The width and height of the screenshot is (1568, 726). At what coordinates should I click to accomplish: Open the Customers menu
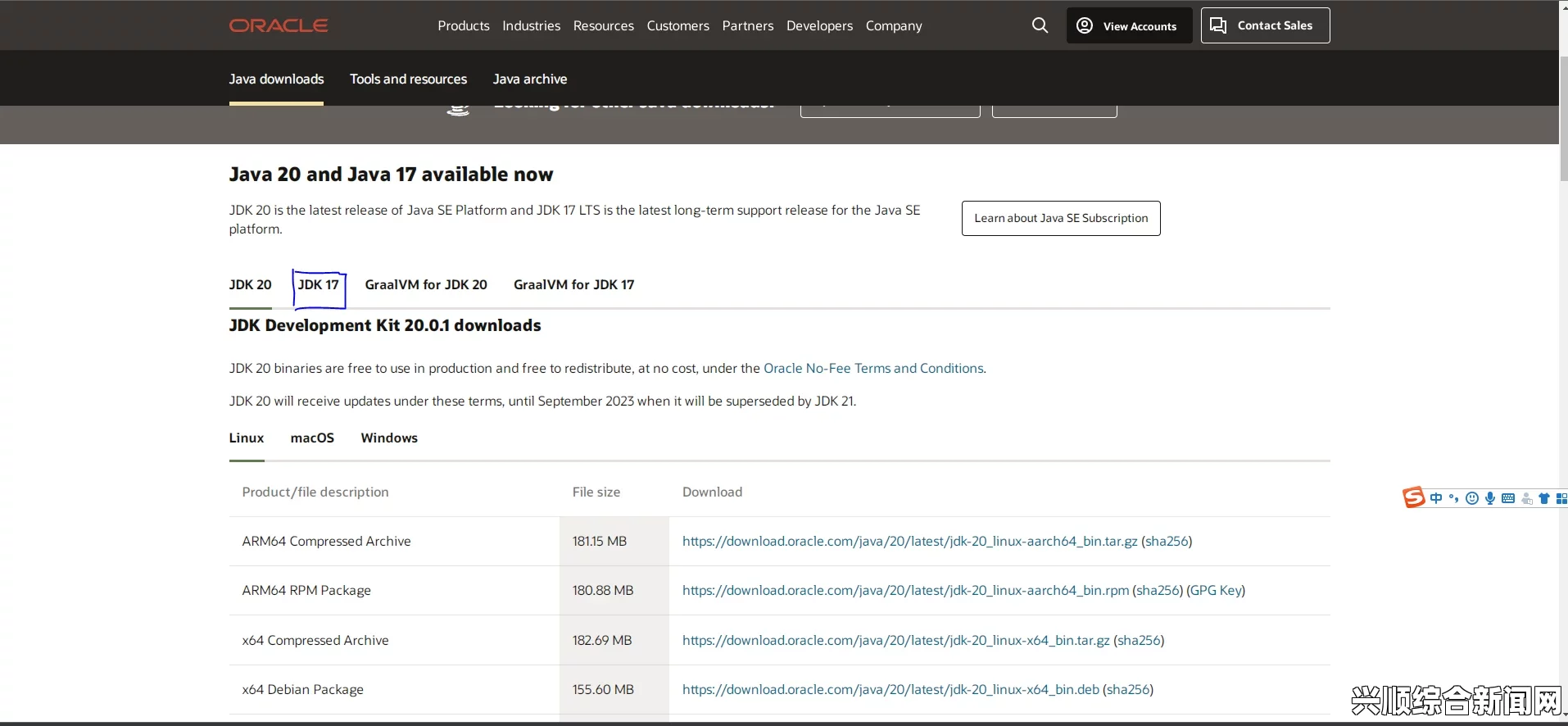[678, 25]
